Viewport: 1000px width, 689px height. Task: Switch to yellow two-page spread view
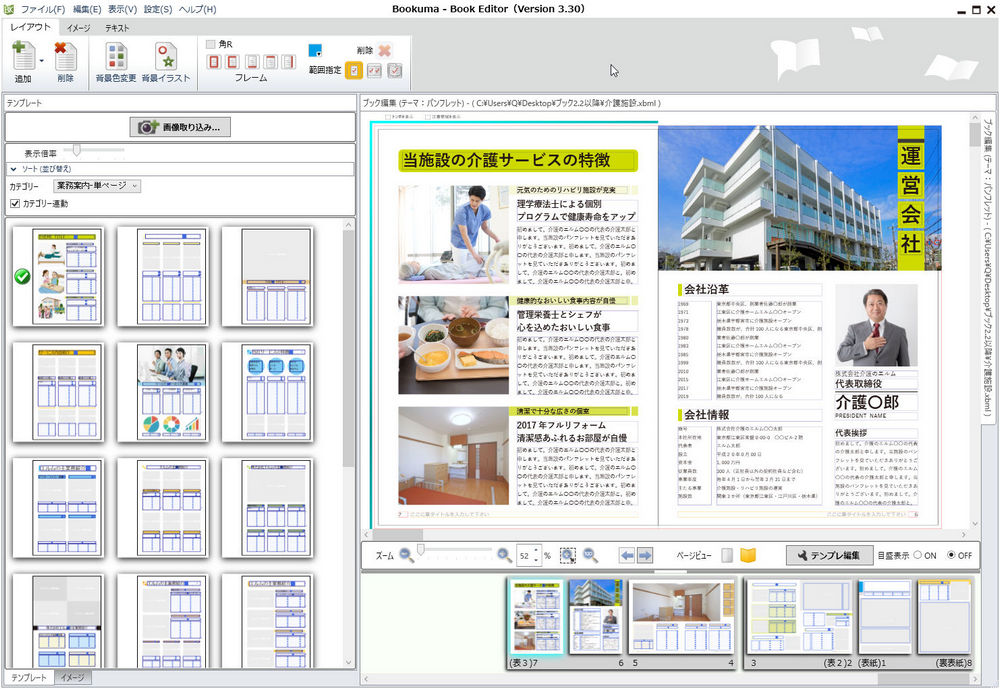coord(748,555)
